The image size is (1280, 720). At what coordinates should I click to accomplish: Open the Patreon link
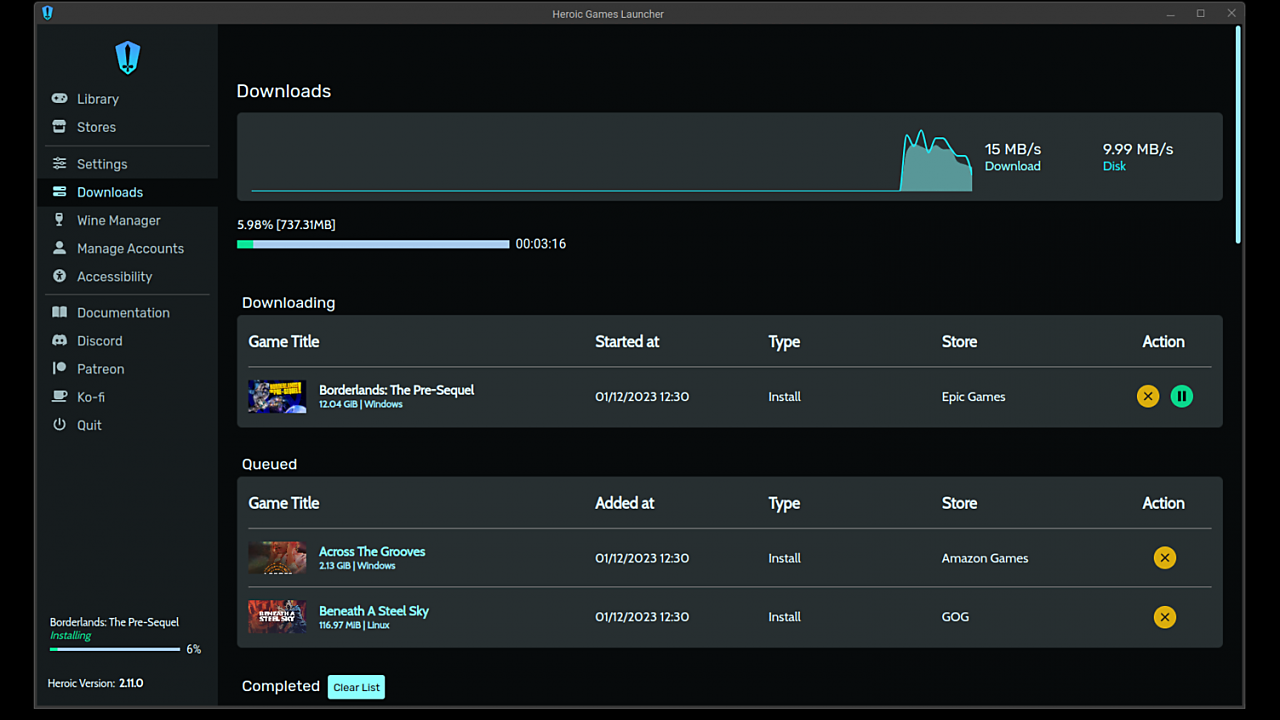tap(100, 369)
